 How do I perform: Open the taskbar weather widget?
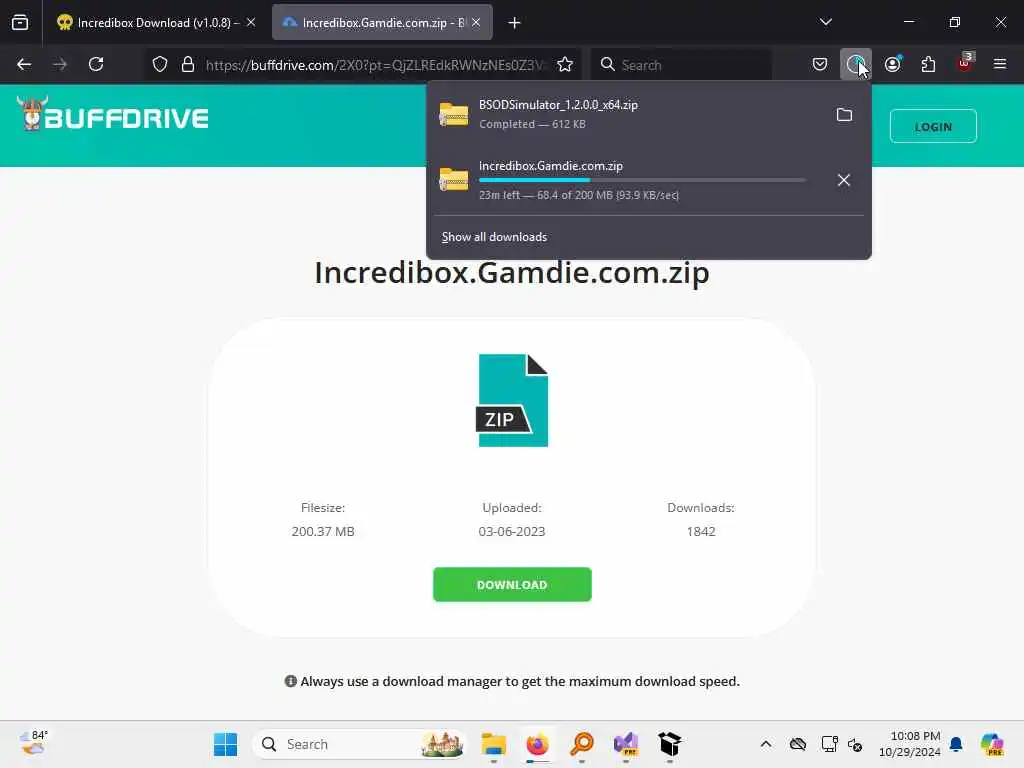tap(34, 743)
